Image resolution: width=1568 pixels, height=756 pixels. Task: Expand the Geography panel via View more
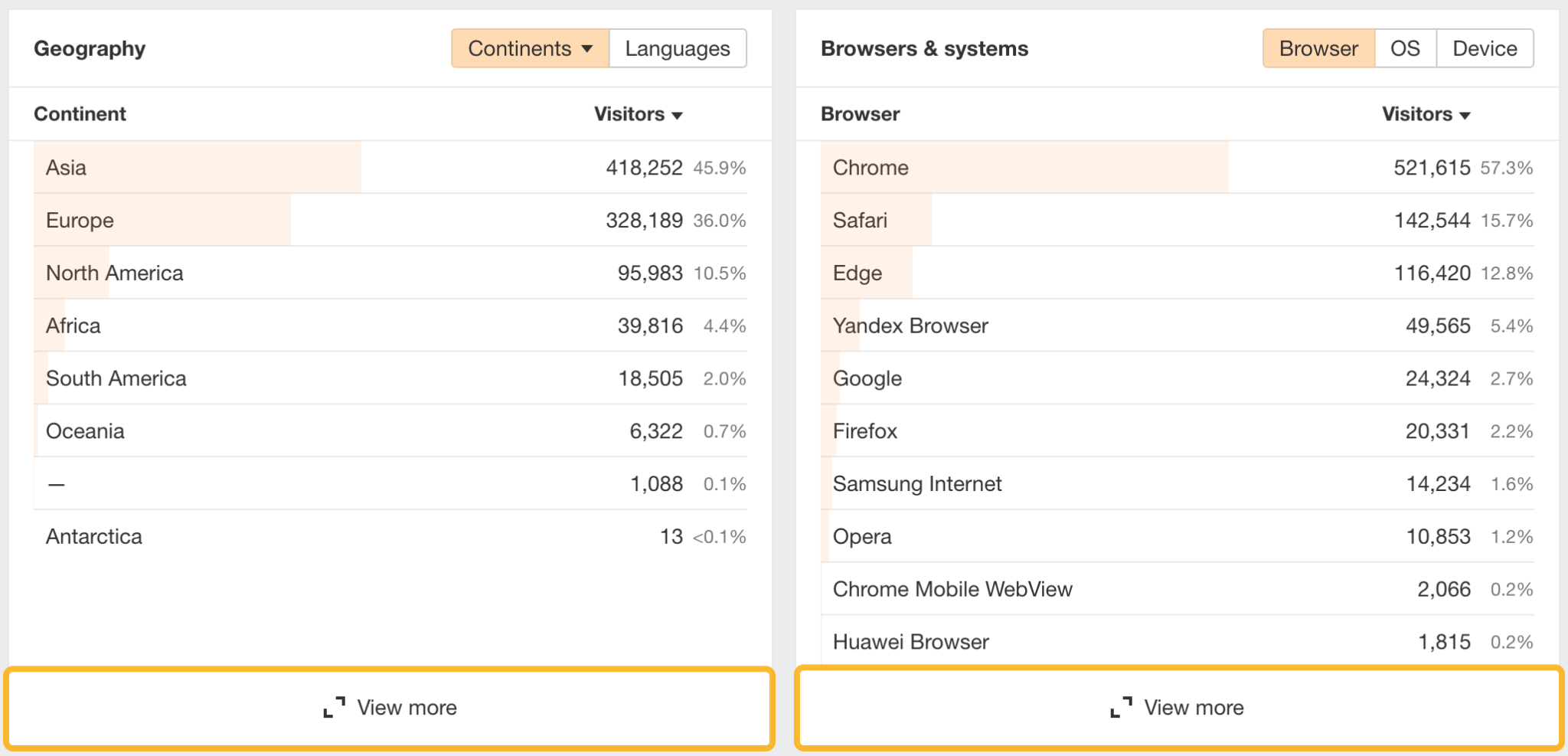[x=389, y=707]
